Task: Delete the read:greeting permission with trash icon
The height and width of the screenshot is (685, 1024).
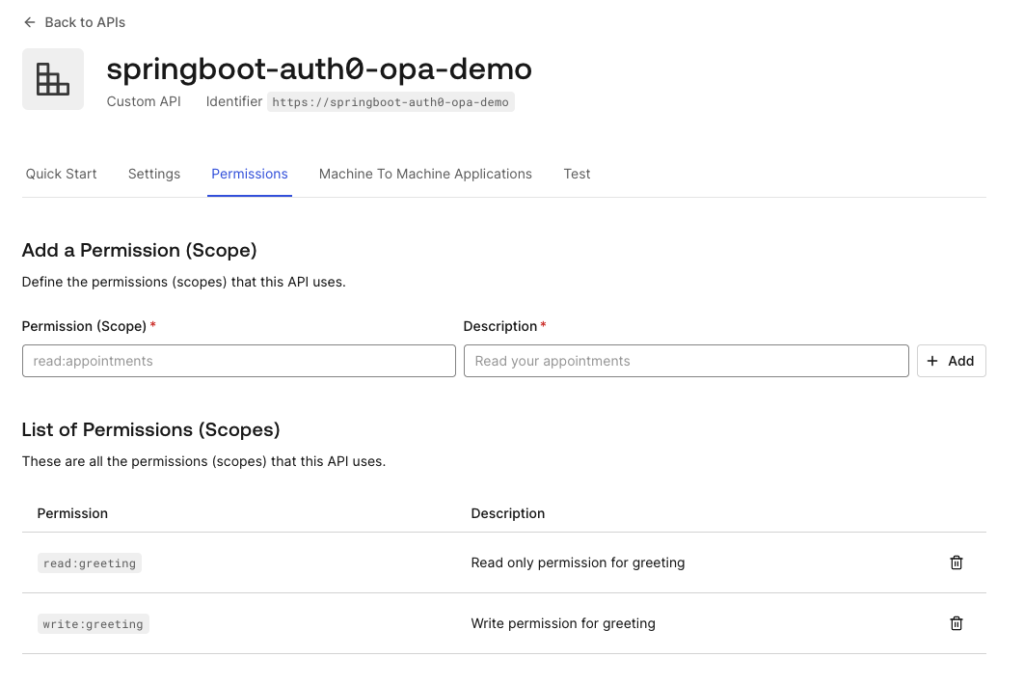Action: click(x=956, y=563)
